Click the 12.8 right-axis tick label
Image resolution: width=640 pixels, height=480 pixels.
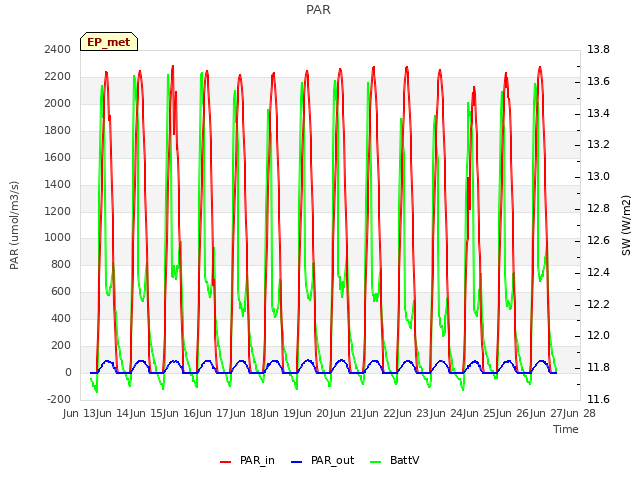tap(598, 208)
